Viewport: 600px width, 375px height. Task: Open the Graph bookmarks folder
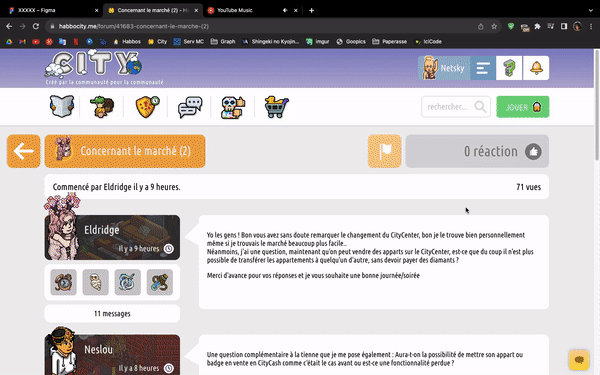(x=223, y=42)
